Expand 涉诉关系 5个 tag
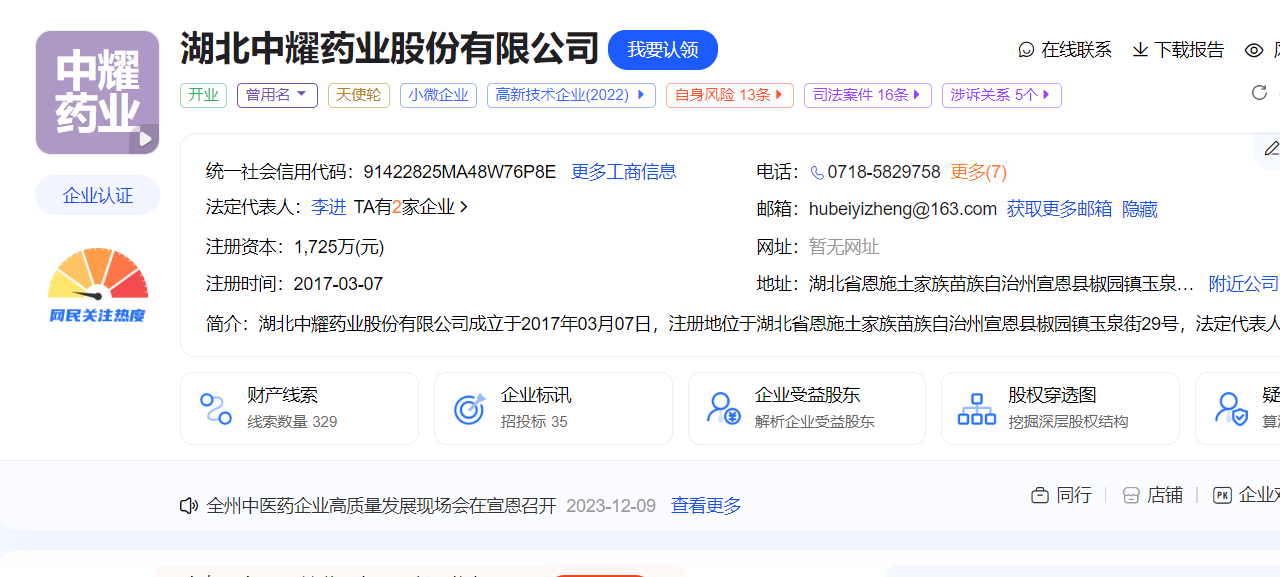 pyautogui.click(x=1001, y=95)
